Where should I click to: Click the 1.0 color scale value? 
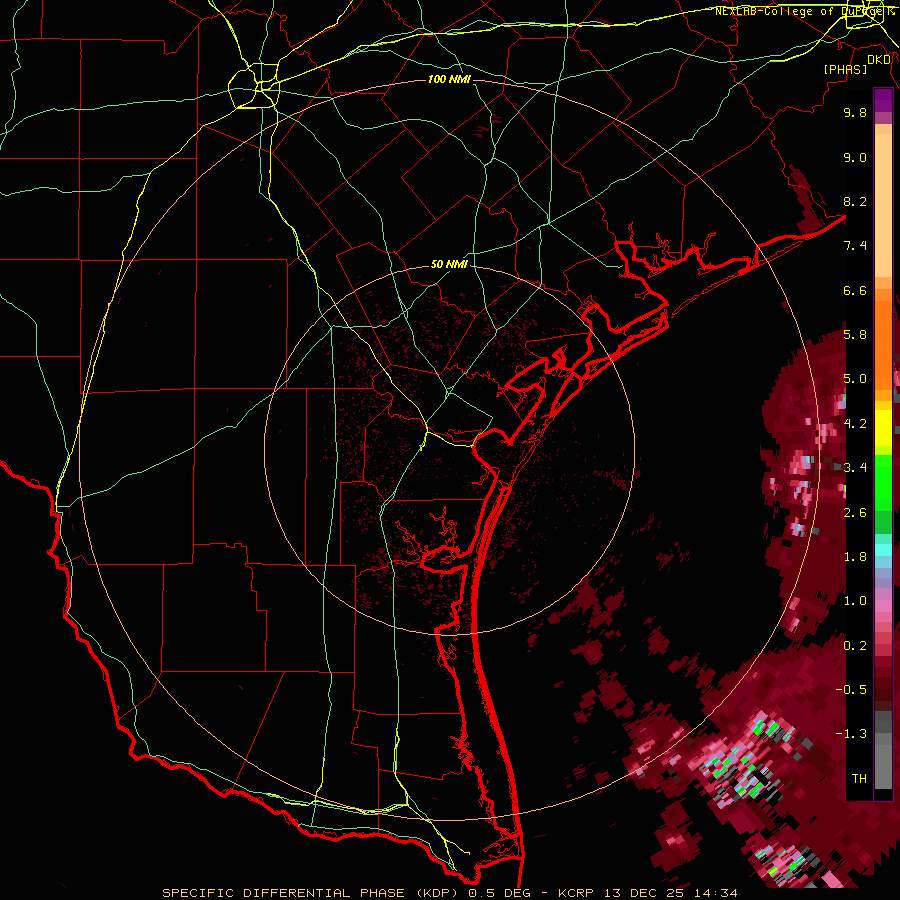855,601
